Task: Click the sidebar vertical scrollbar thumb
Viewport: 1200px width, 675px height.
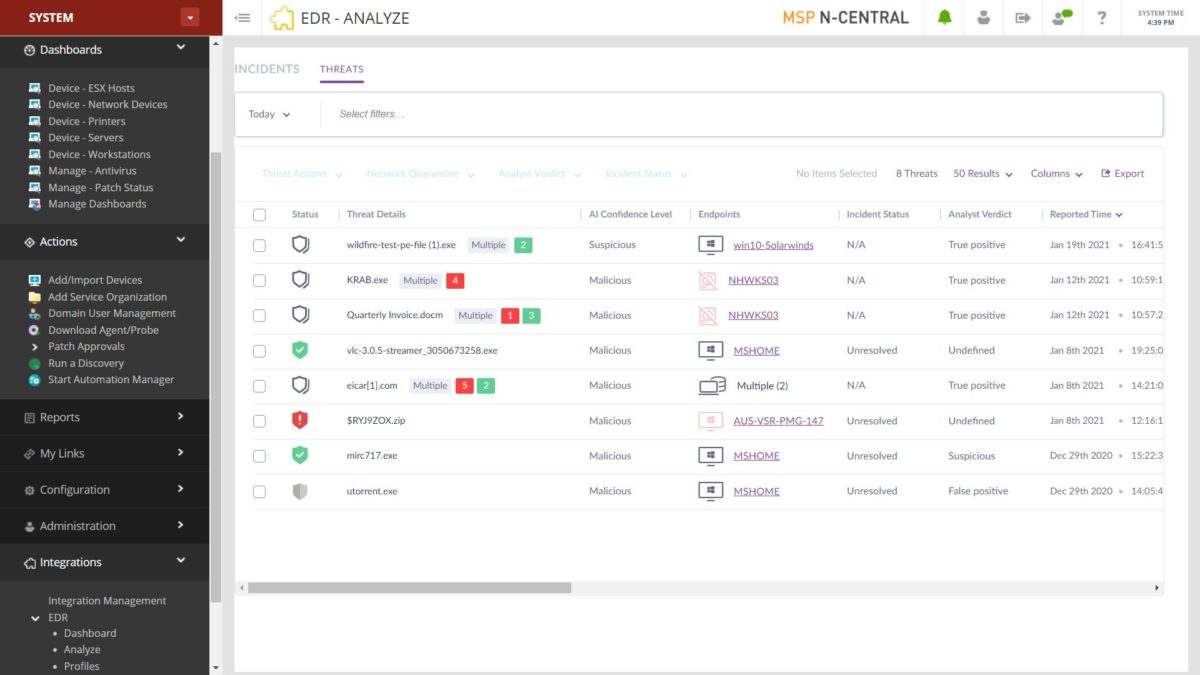Action: (x=215, y=375)
